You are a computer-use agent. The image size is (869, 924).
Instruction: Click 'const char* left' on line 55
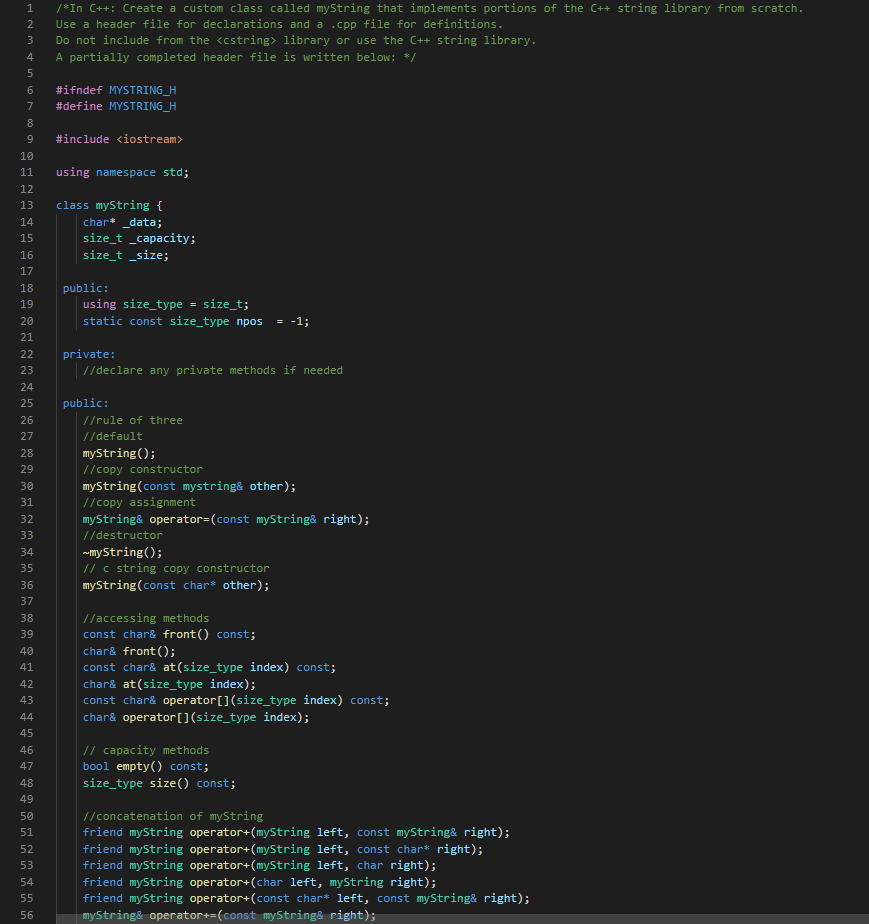point(309,898)
